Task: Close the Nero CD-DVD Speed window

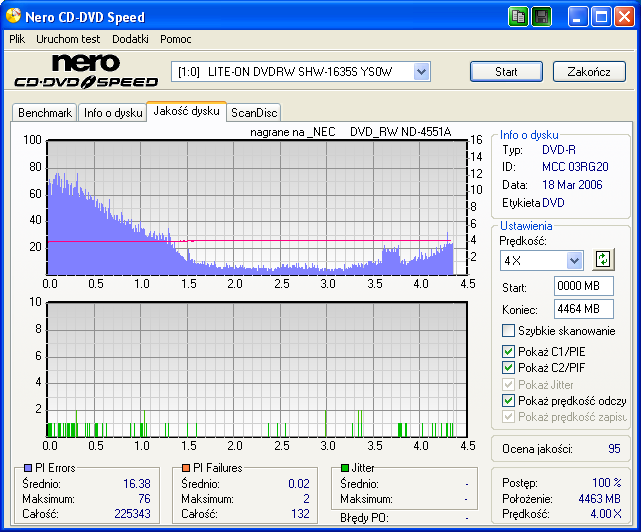Action: (x=624, y=17)
